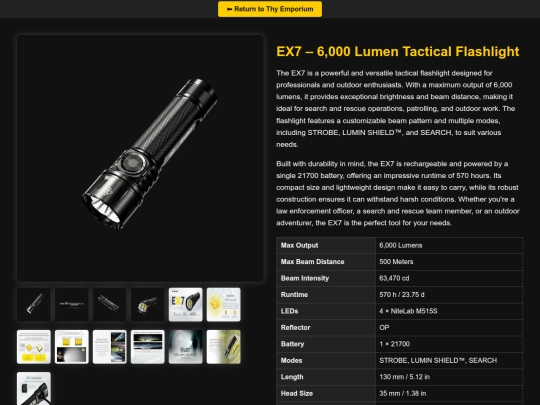Click the Modes specification row

(399, 361)
